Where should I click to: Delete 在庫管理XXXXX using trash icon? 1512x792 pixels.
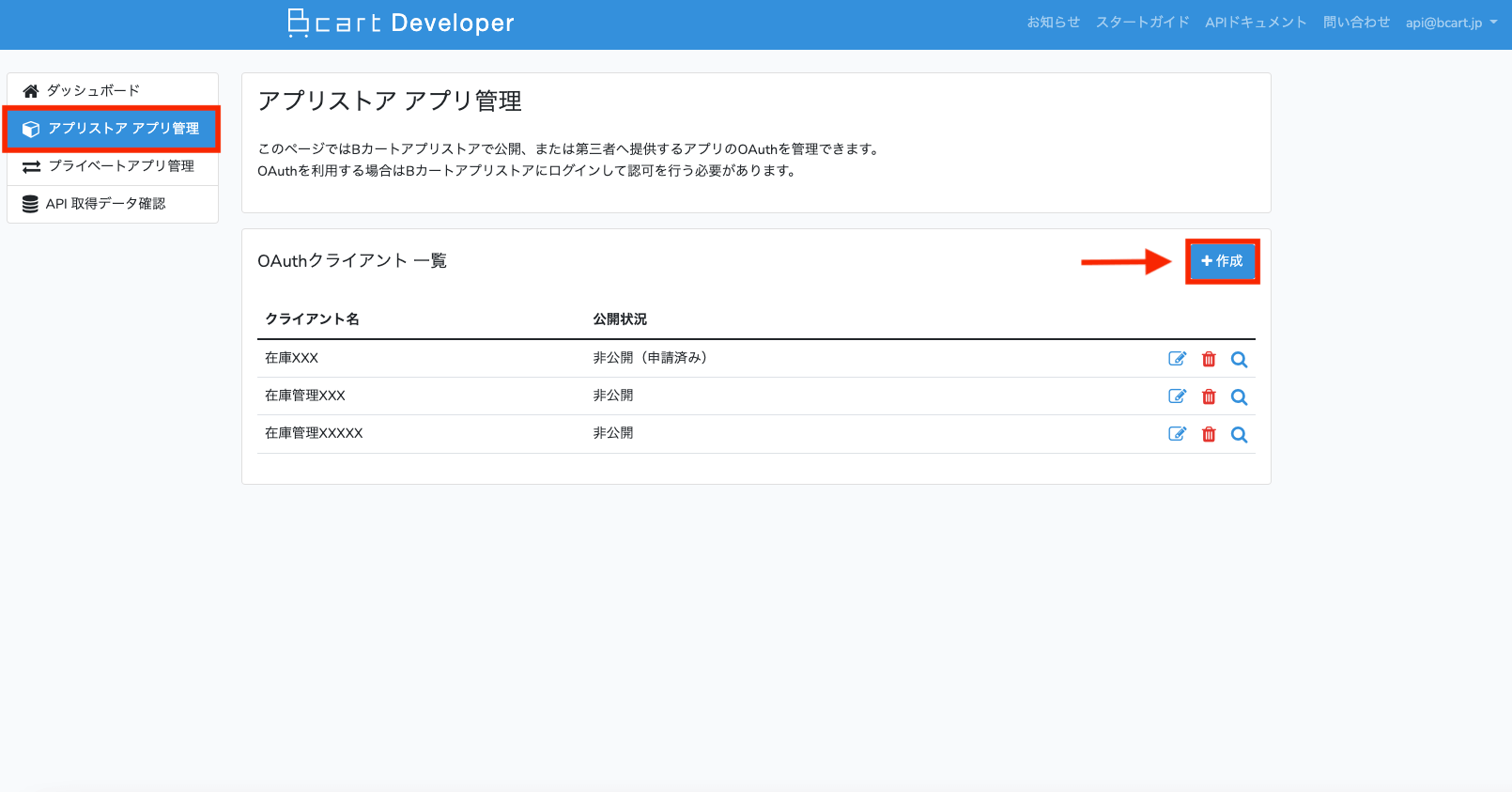[x=1209, y=434]
